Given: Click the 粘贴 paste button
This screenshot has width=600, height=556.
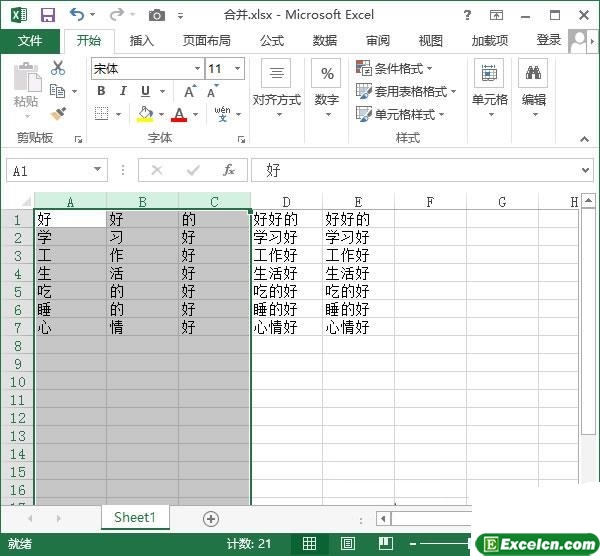Looking at the screenshot, I should 26,85.
